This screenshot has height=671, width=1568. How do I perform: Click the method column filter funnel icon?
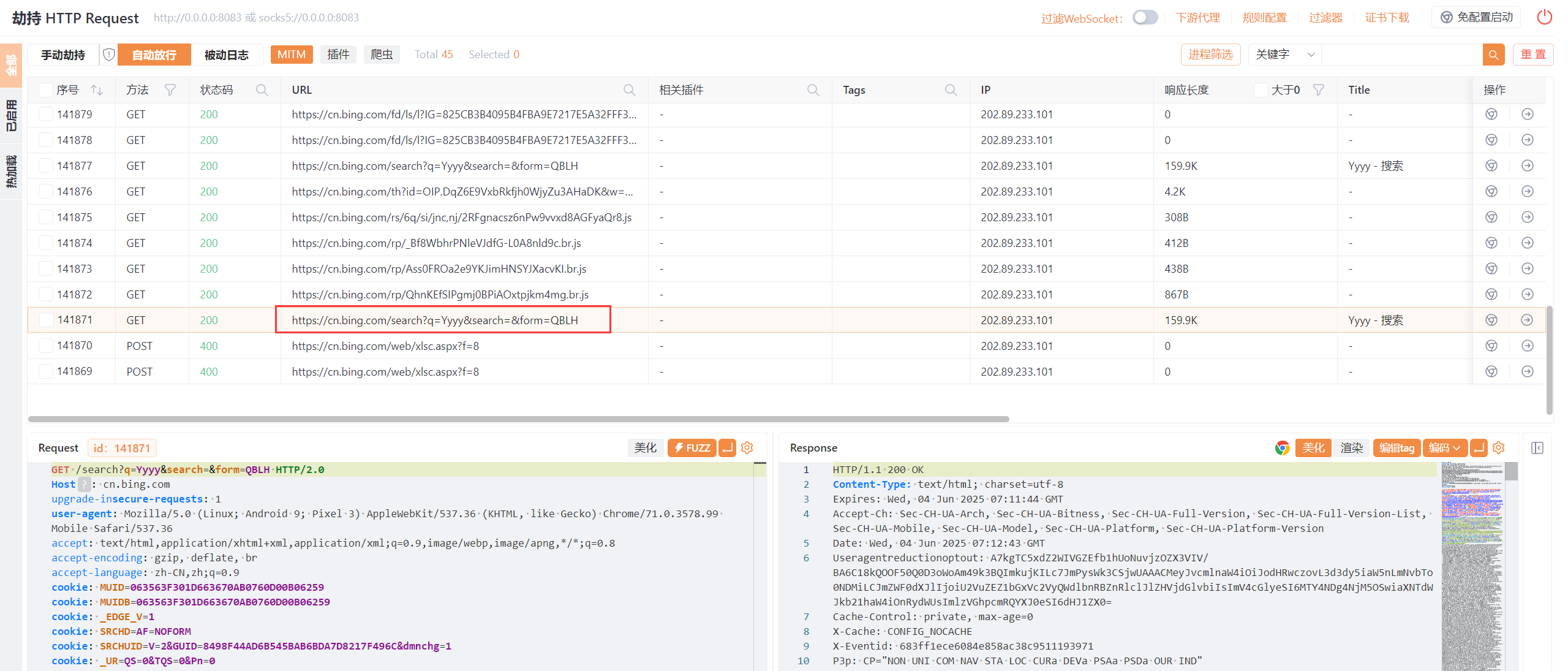coord(170,90)
